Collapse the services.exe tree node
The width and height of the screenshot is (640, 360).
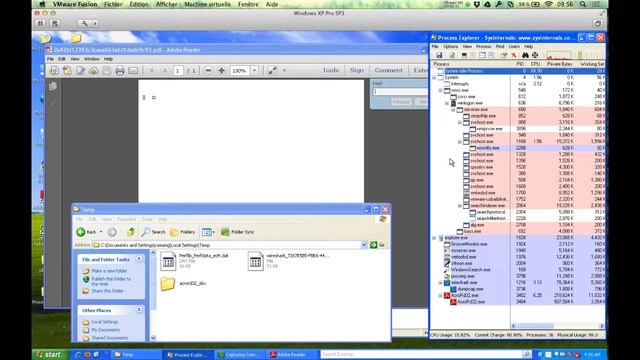[453, 109]
